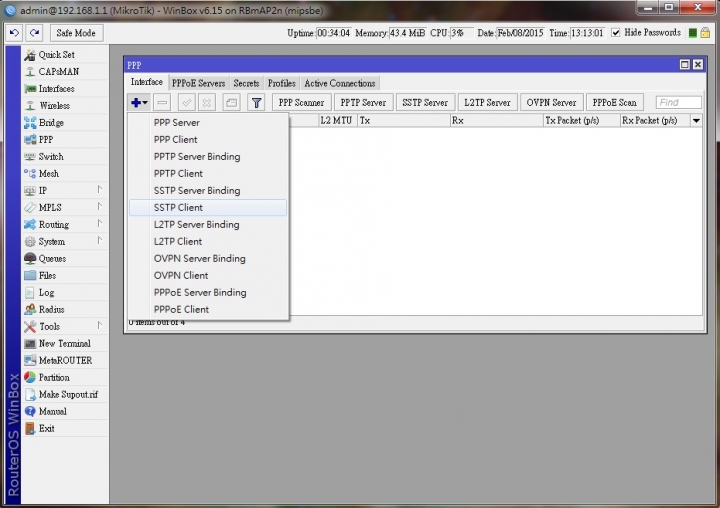This screenshot has width=720, height=508.
Task: Click the remove (minus) toolbar button
Action: click(162, 102)
